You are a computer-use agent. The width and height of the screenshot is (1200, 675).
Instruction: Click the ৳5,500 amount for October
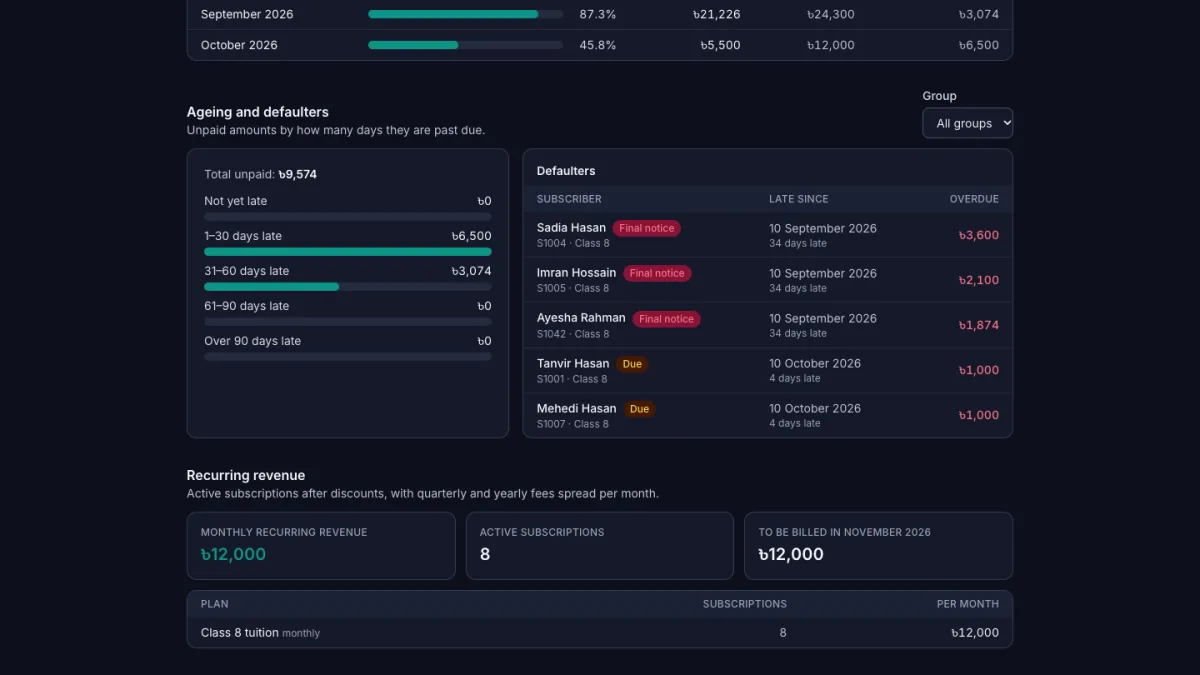[x=720, y=45]
